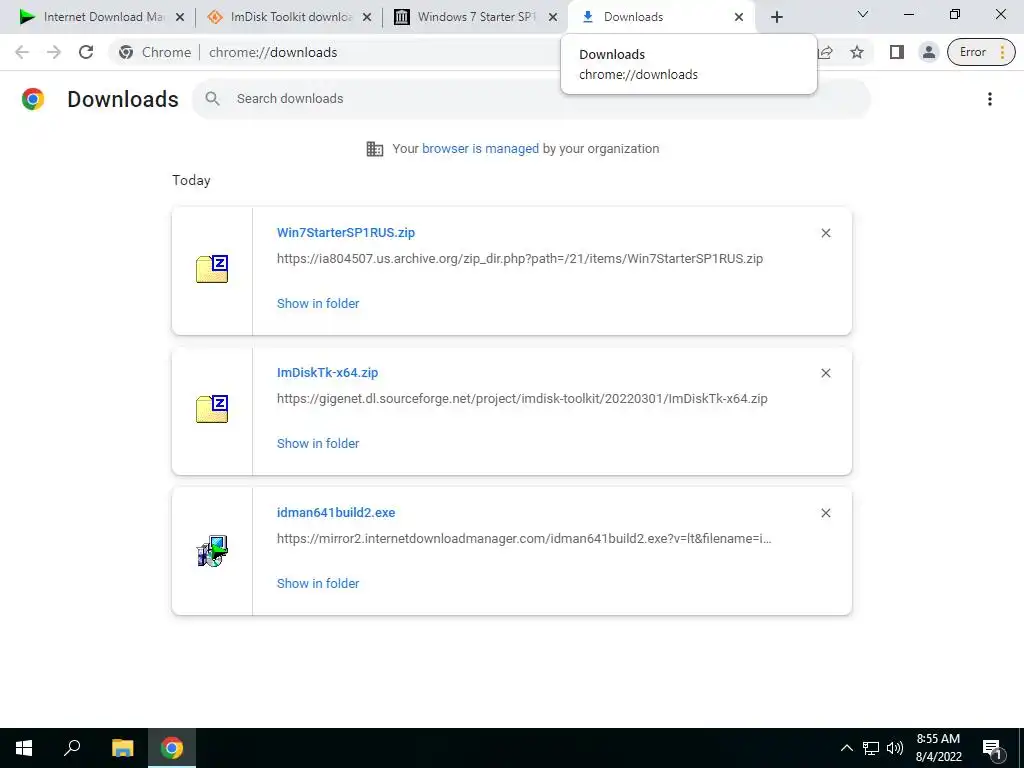
Task: Remove idman641build2.exe from the downloads list
Action: [825, 513]
